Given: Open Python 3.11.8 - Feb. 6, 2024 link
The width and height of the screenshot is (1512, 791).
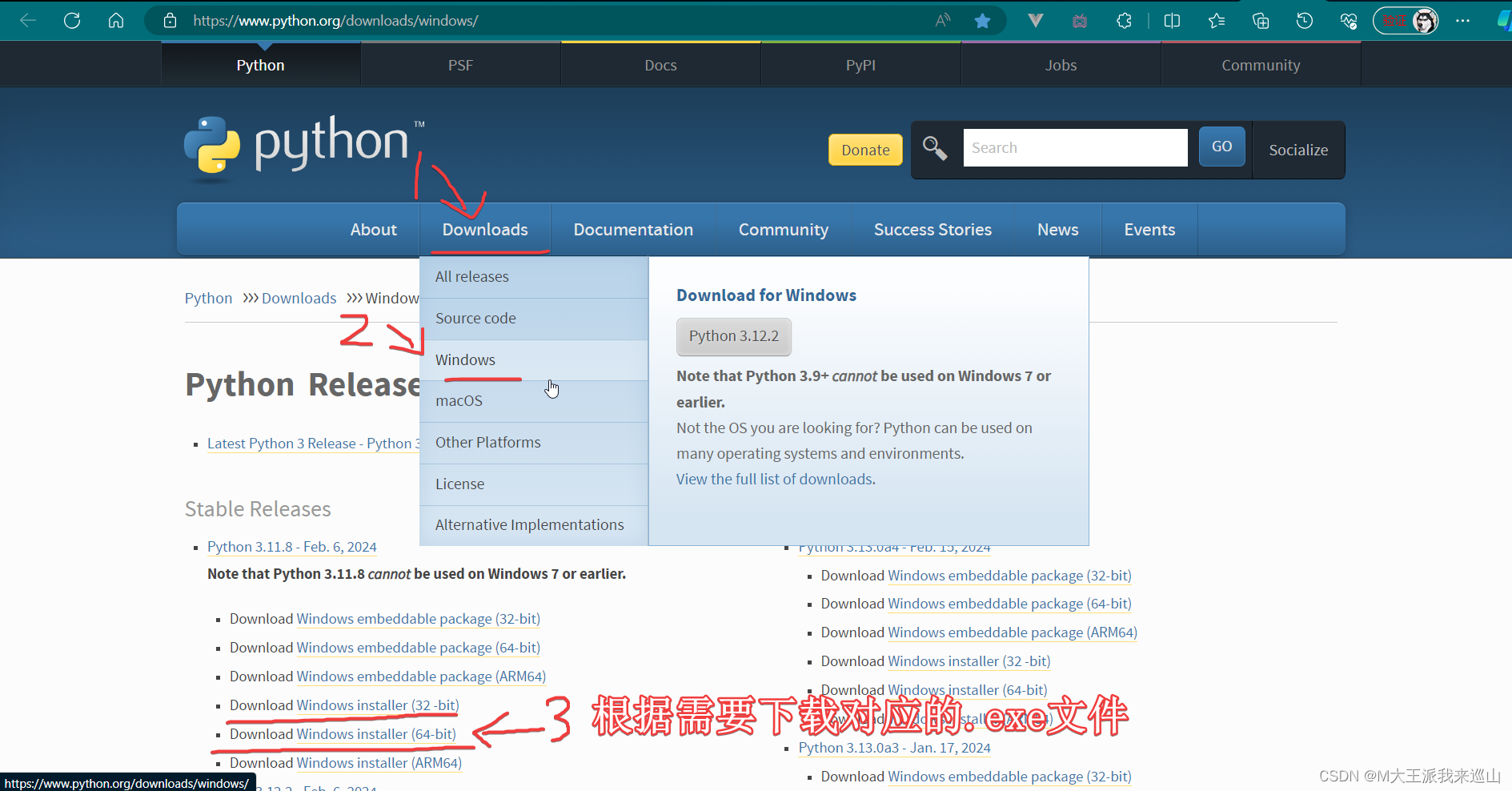Looking at the screenshot, I should tap(292, 547).
